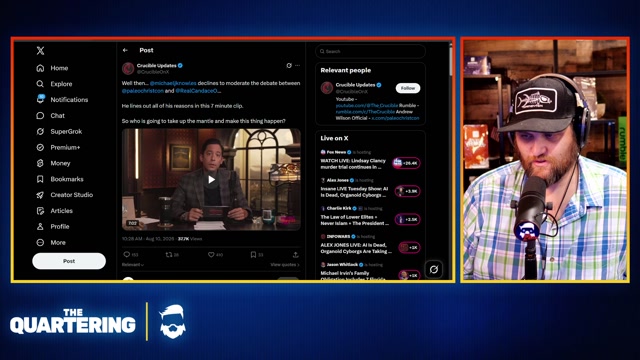The width and height of the screenshot is (640, 360).
Task: Open the Chat bubble icon
Action: click(40, 116)
